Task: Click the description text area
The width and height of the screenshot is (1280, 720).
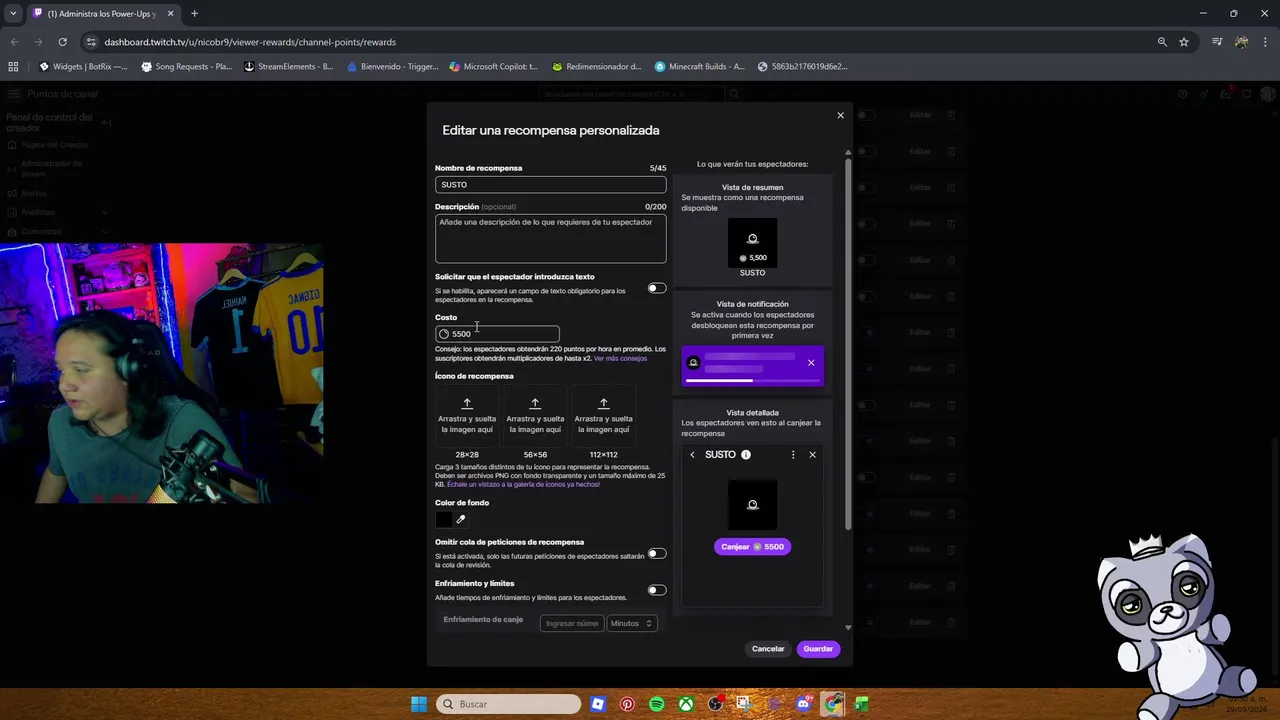Action: [x=550, y=239]
